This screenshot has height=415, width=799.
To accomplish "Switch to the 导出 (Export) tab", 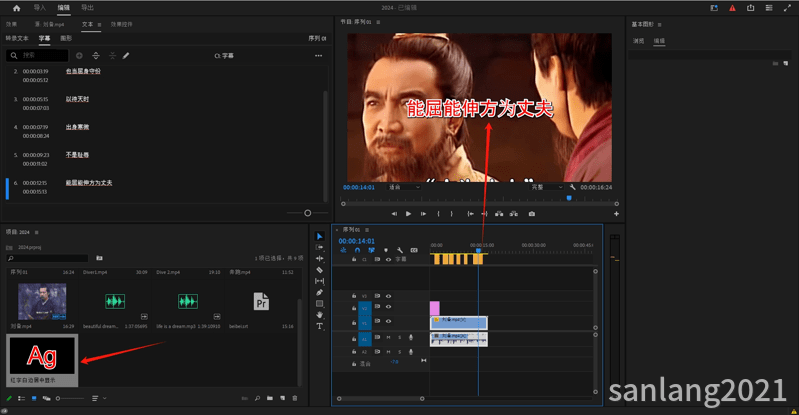I will [88, 8].
